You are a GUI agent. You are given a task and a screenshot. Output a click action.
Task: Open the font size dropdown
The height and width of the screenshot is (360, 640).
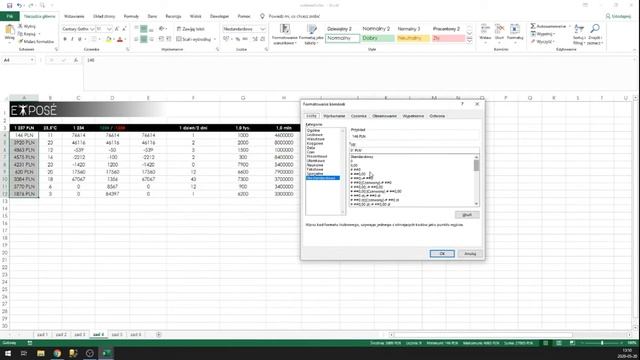[109, 29]
